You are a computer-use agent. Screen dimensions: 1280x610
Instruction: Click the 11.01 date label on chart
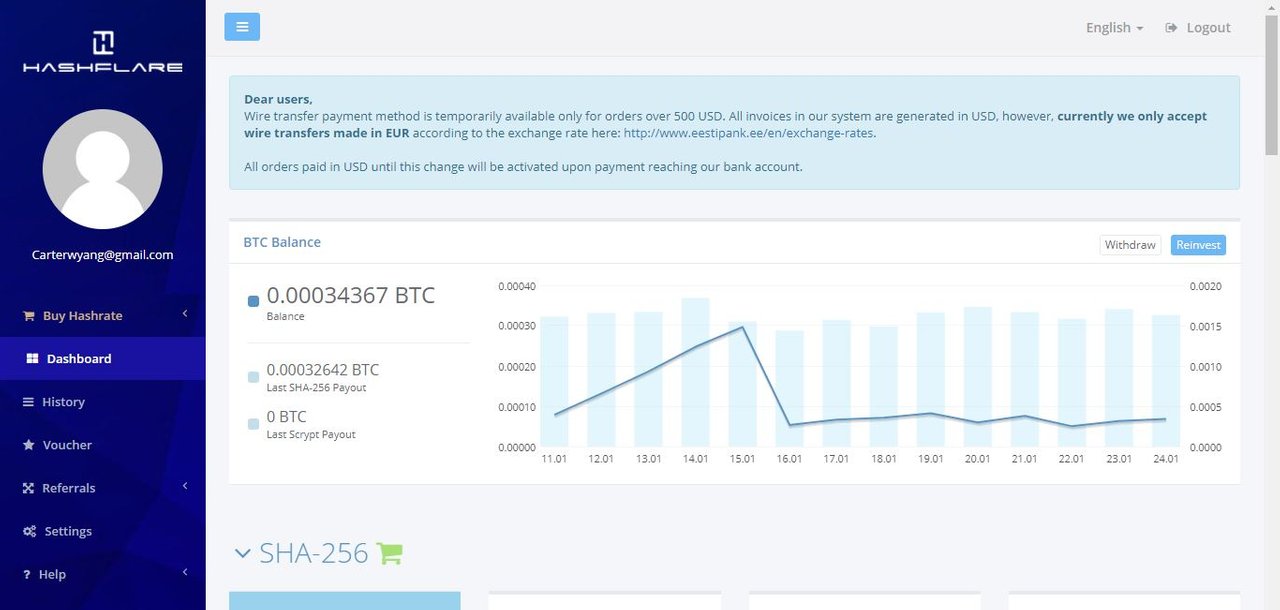pos(555,459)
